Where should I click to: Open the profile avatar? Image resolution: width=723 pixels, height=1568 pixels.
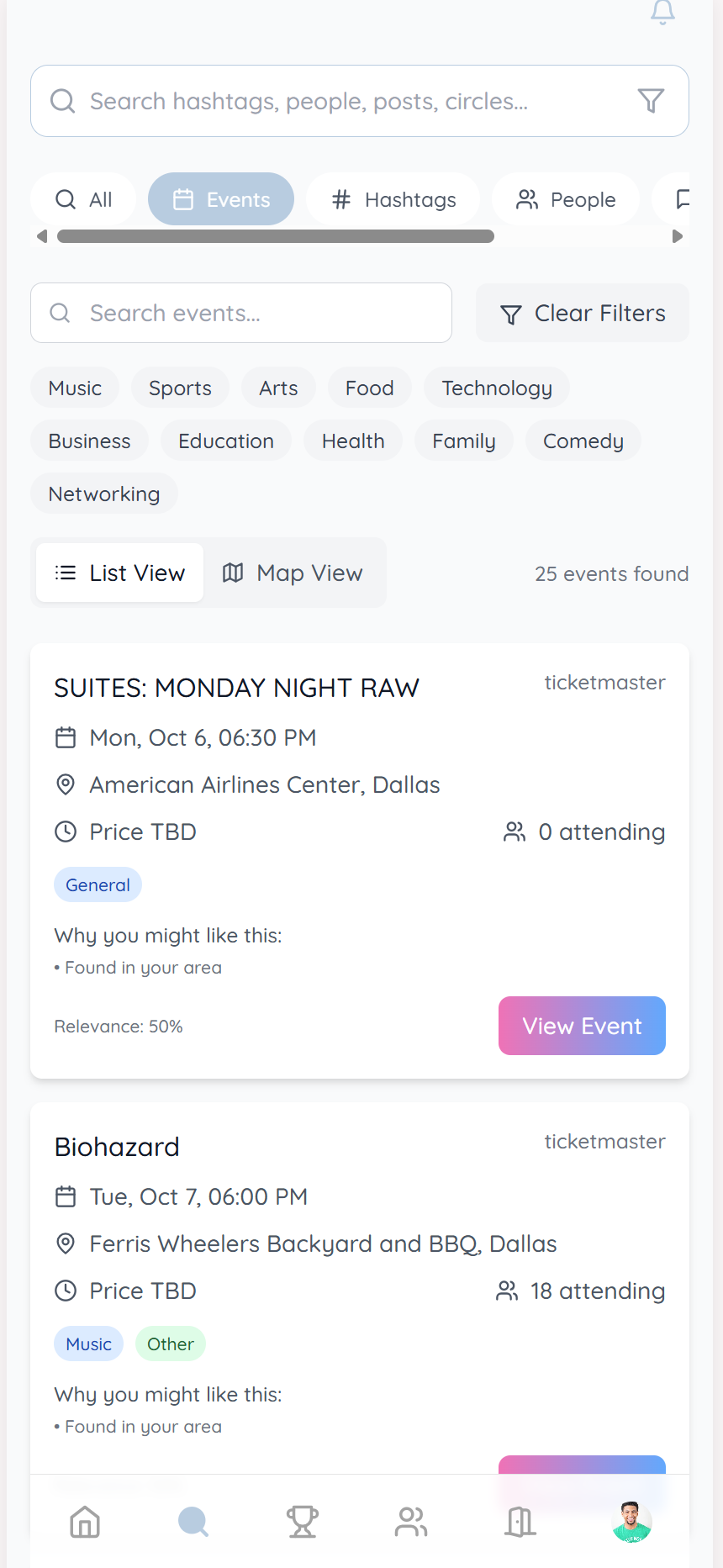[x=631, y=1522]
